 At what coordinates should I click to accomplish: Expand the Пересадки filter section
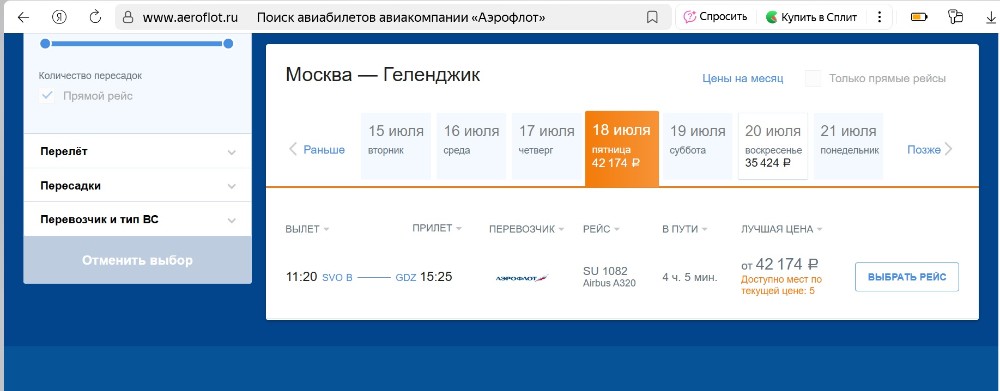[x=137, y=186]
